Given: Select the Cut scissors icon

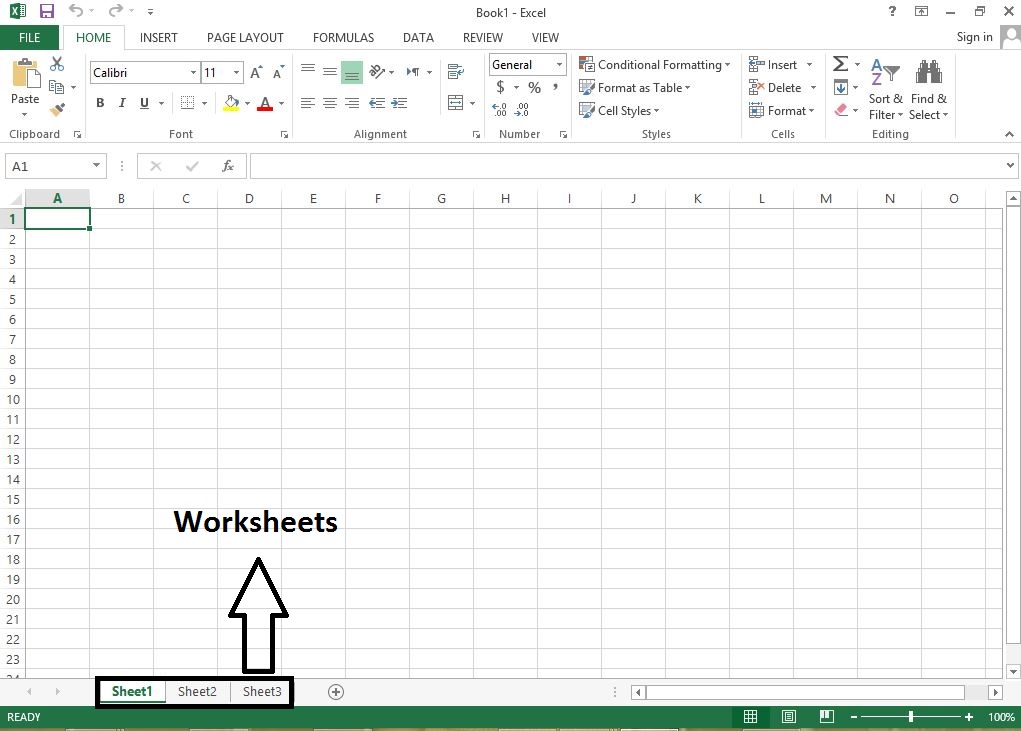Looking at the screenshot, I should tap(57, 62).
